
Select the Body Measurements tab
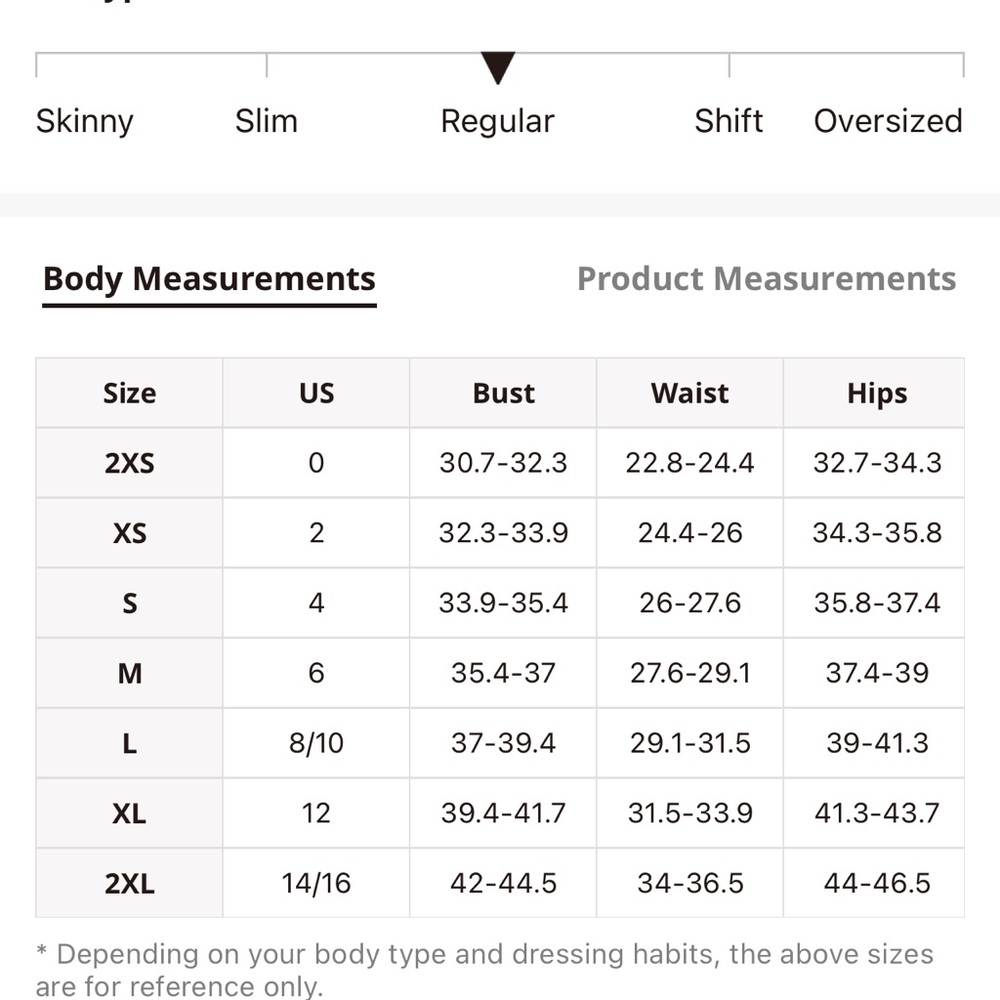[x=209, y=280]
